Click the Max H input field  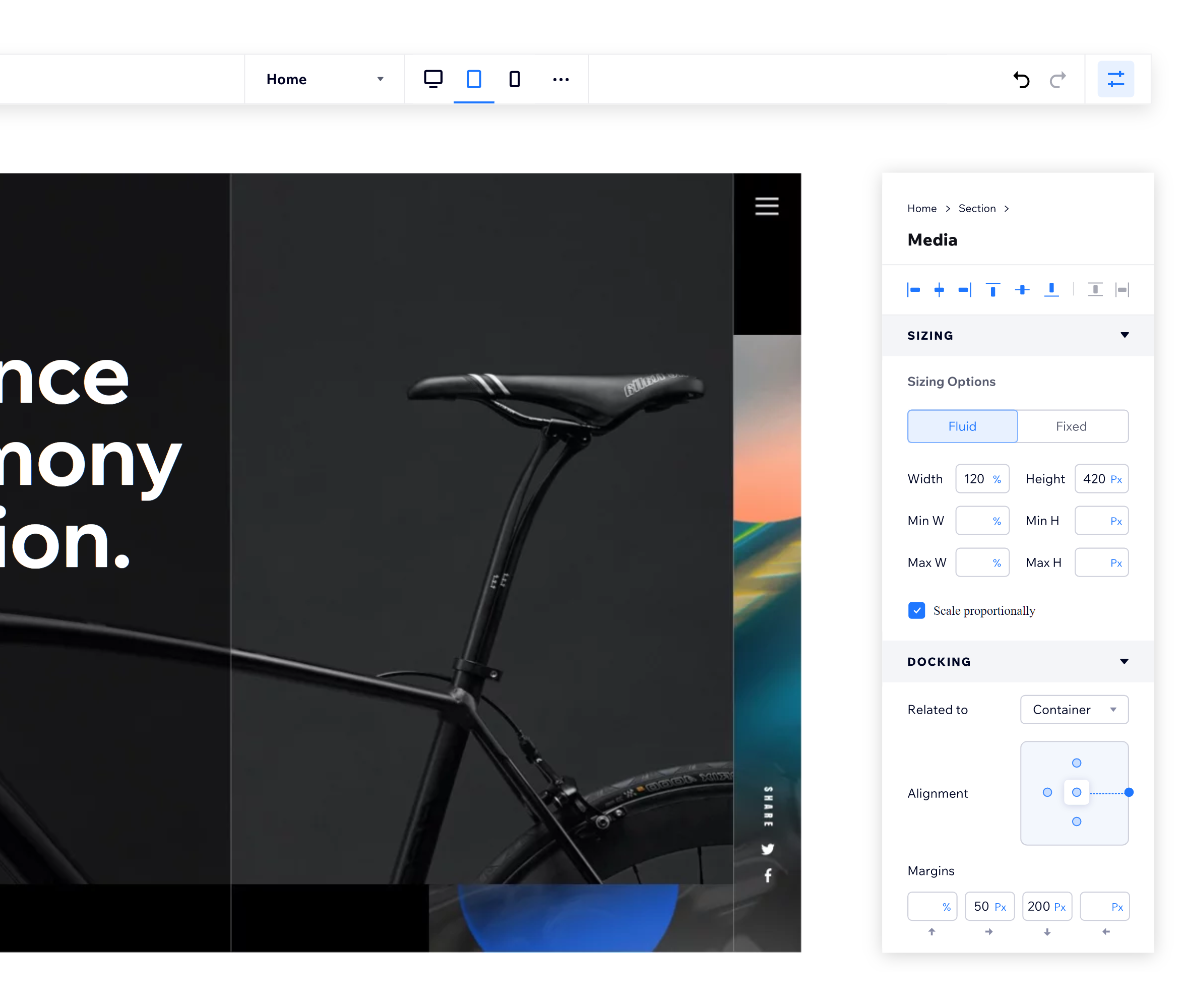coord(1101,562)
